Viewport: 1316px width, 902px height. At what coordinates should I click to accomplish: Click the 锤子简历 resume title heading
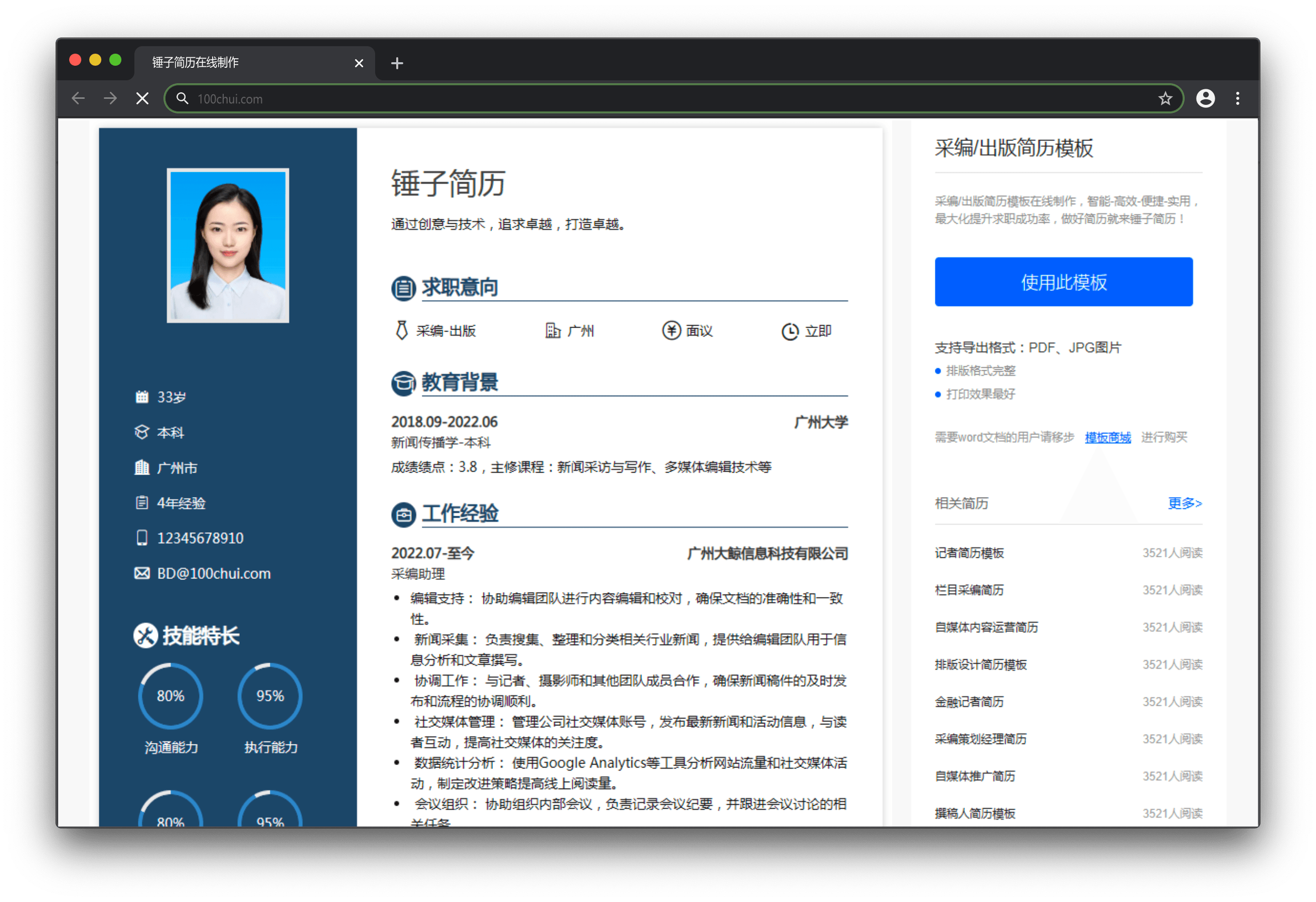tap(447, 184)
